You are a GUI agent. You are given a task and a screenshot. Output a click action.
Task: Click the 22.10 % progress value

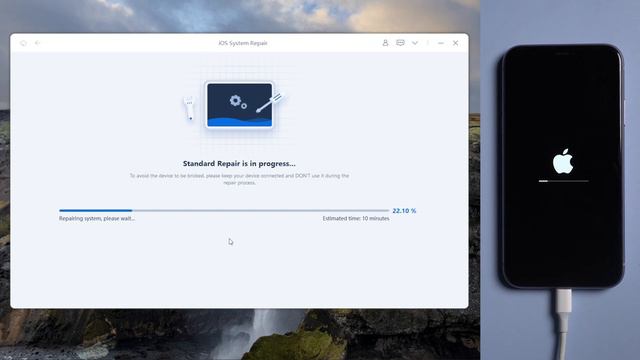pos(404,211)
